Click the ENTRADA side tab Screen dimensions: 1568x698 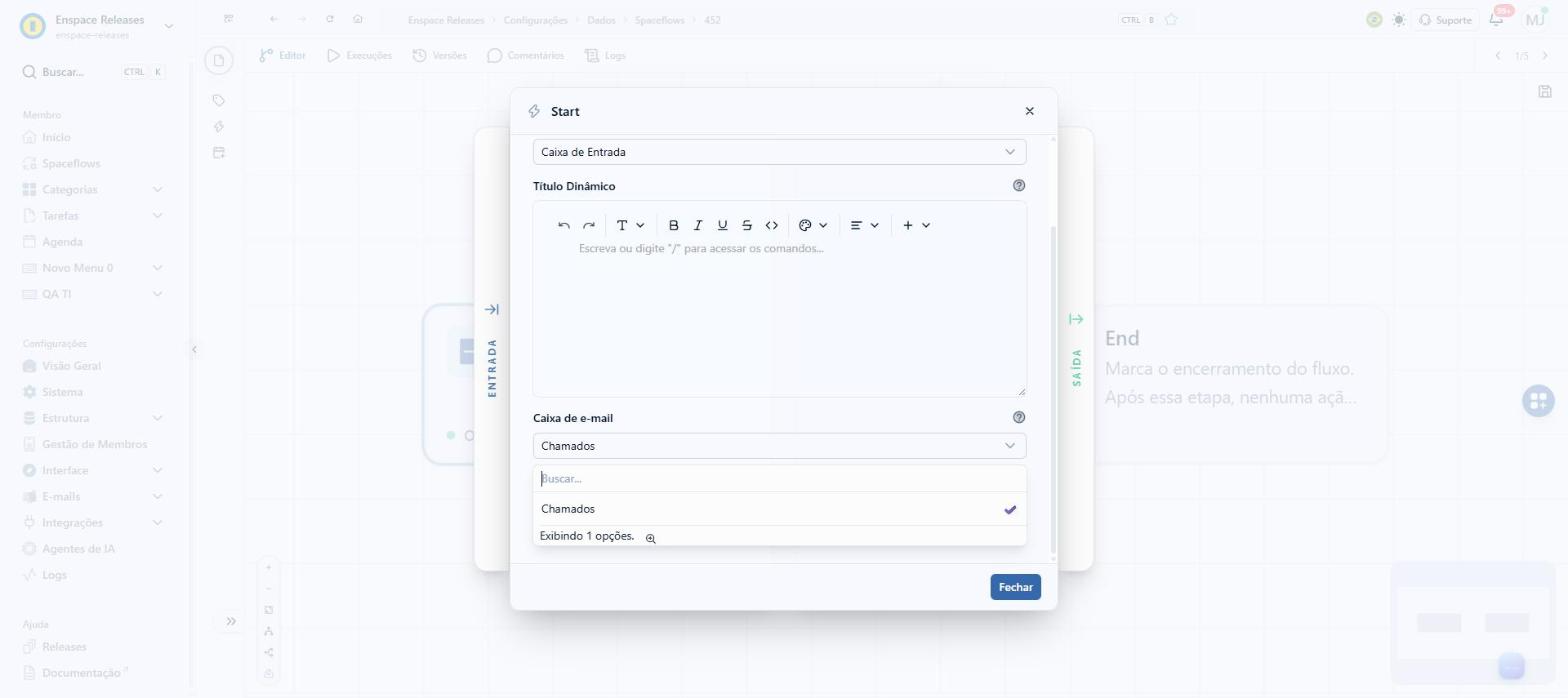pyautogui.click(x=491, y=352)
